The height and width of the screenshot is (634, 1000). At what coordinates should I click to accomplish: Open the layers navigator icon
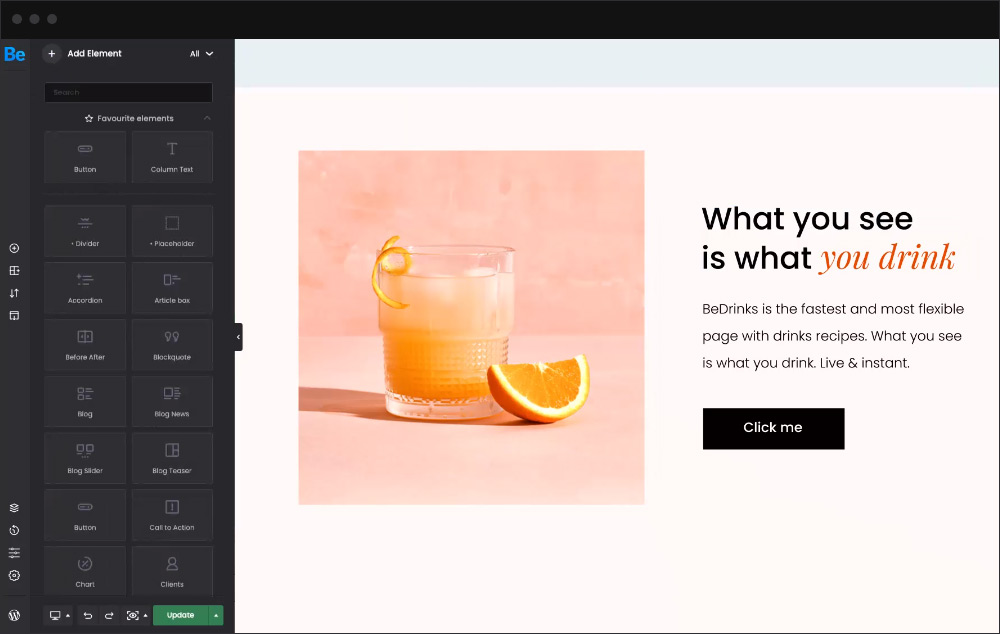pyautogui.click(x=14, y=508)
